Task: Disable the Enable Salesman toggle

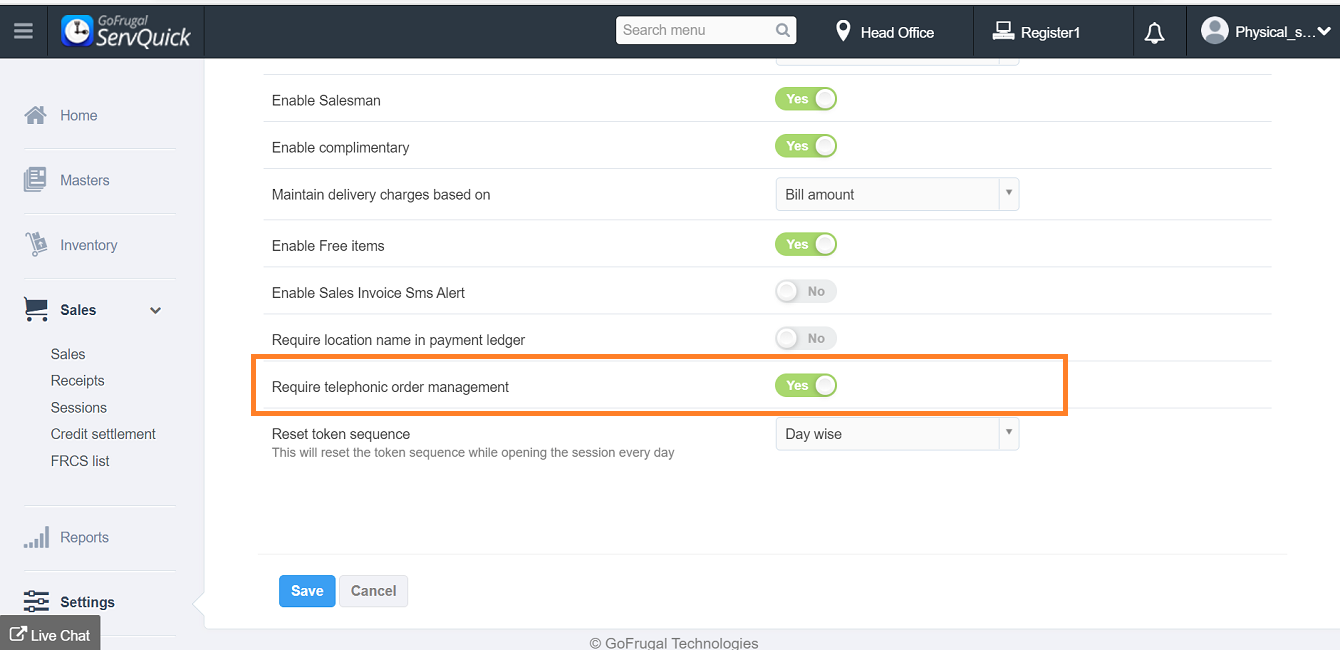Action: 805,99
